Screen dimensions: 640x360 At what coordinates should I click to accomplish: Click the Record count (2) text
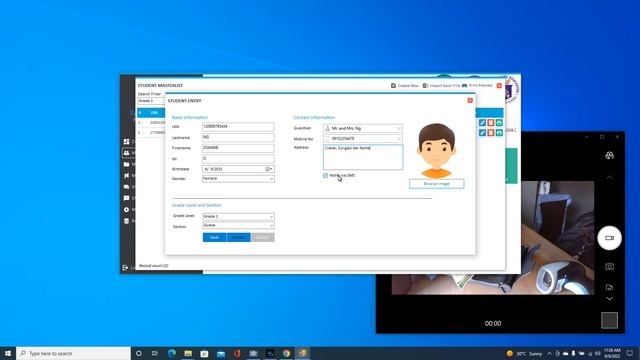(153, 266)
